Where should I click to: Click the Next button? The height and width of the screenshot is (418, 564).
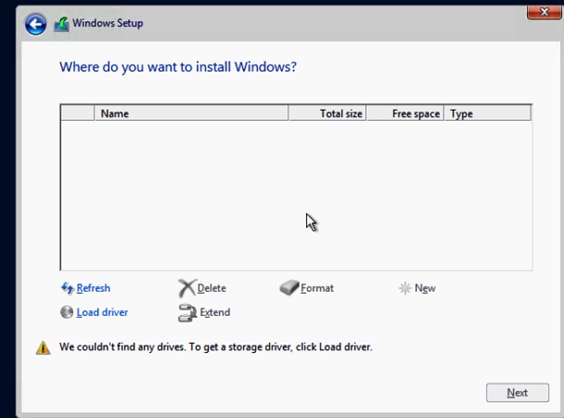(x=517, y=392)
